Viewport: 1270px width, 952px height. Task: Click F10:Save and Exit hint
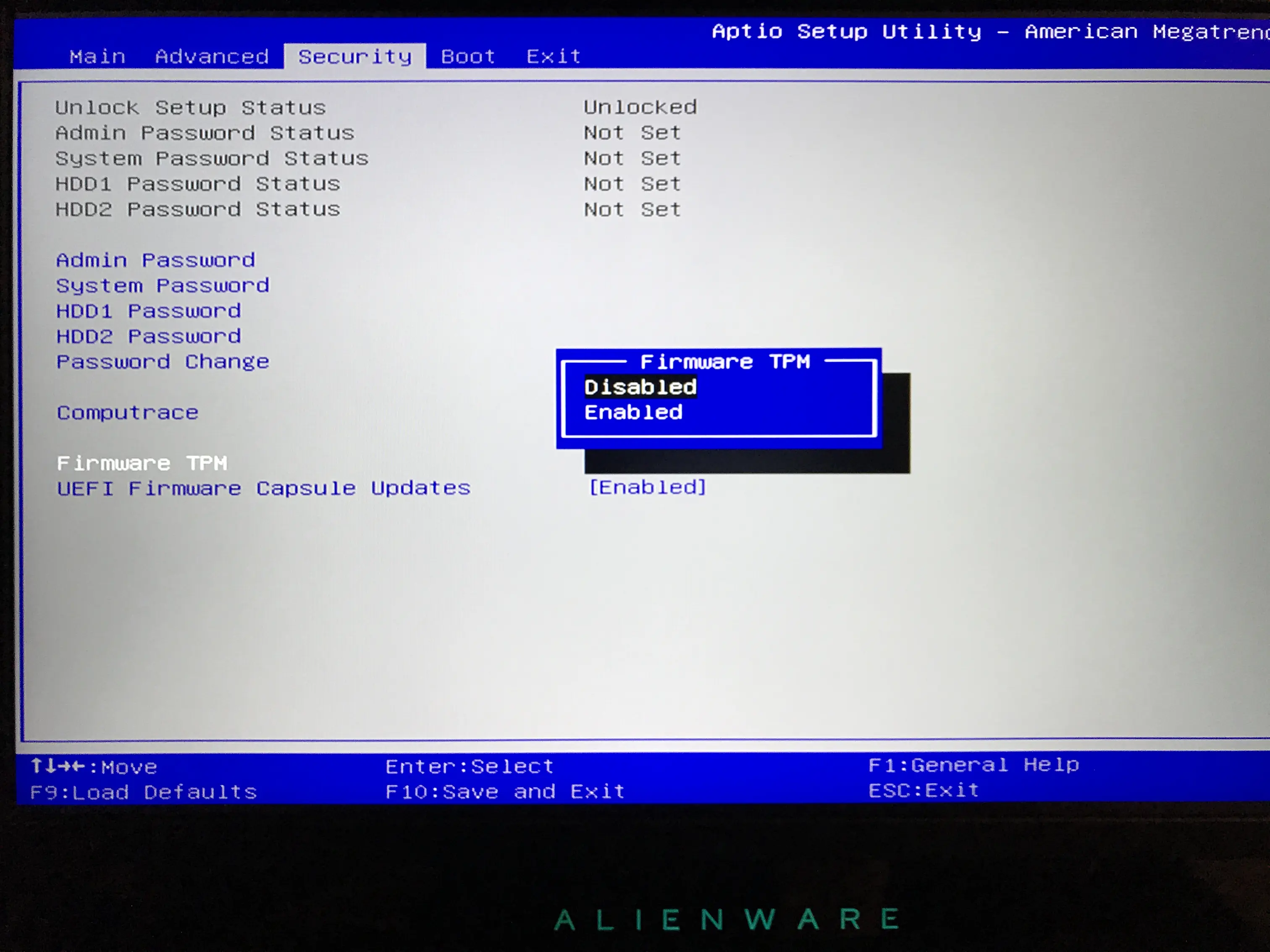[505, 791]
